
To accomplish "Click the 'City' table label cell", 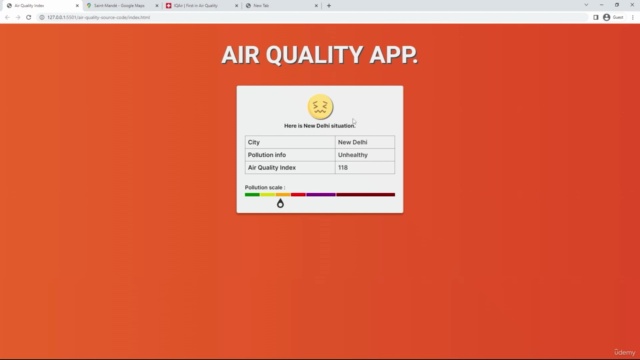I will (x=290, y=142).
